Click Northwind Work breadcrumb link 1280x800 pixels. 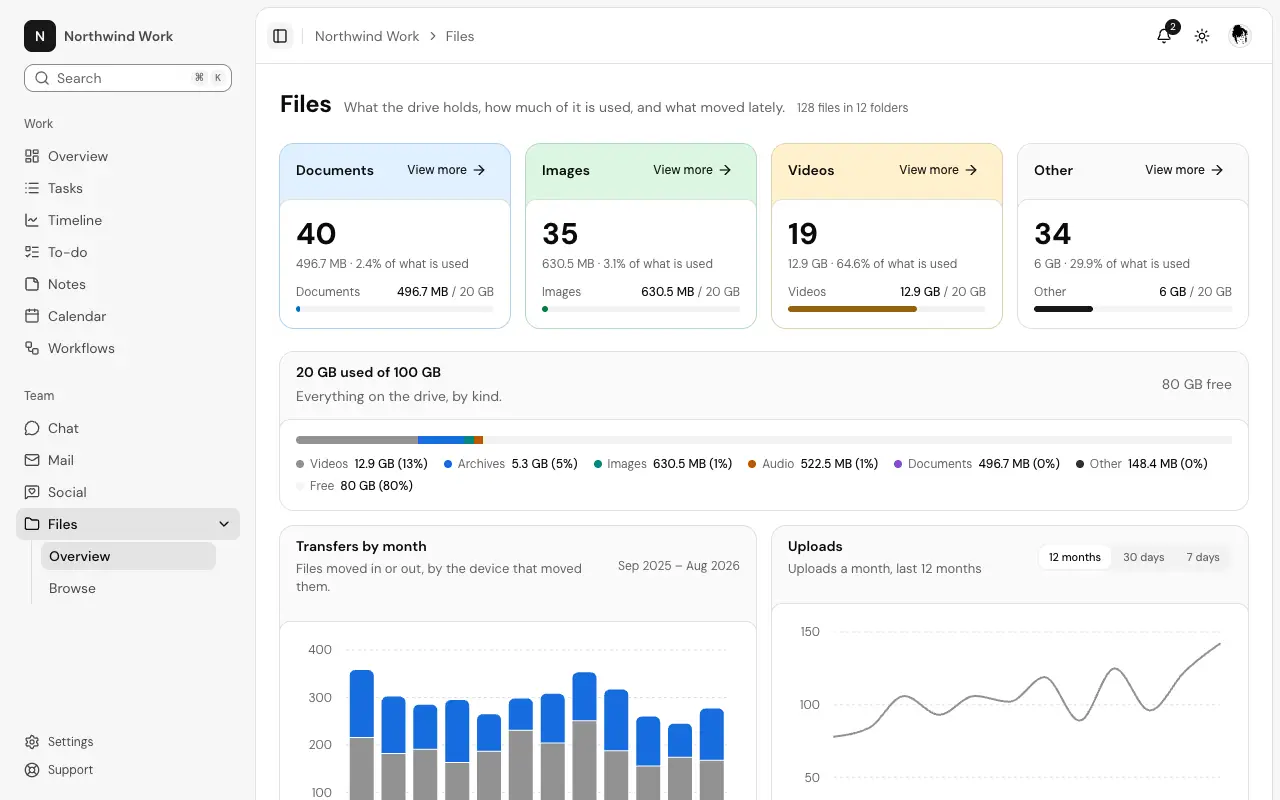367,36
